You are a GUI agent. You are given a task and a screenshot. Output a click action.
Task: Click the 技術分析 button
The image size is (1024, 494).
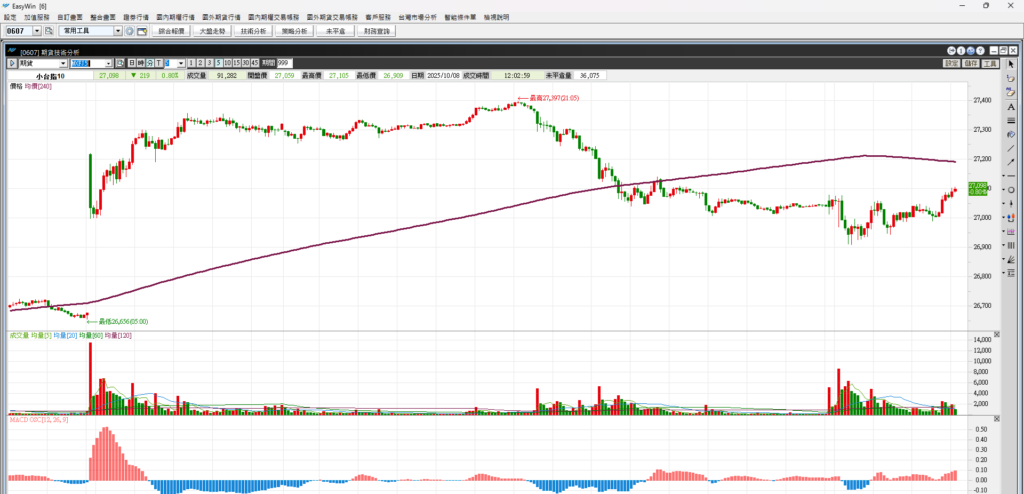click(253, 32)
